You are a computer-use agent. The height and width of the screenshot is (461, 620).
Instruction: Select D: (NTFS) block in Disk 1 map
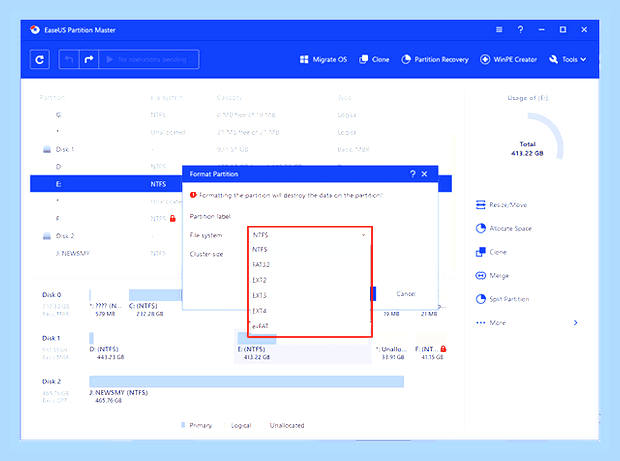pyautogui.click(x=161, y=347)
